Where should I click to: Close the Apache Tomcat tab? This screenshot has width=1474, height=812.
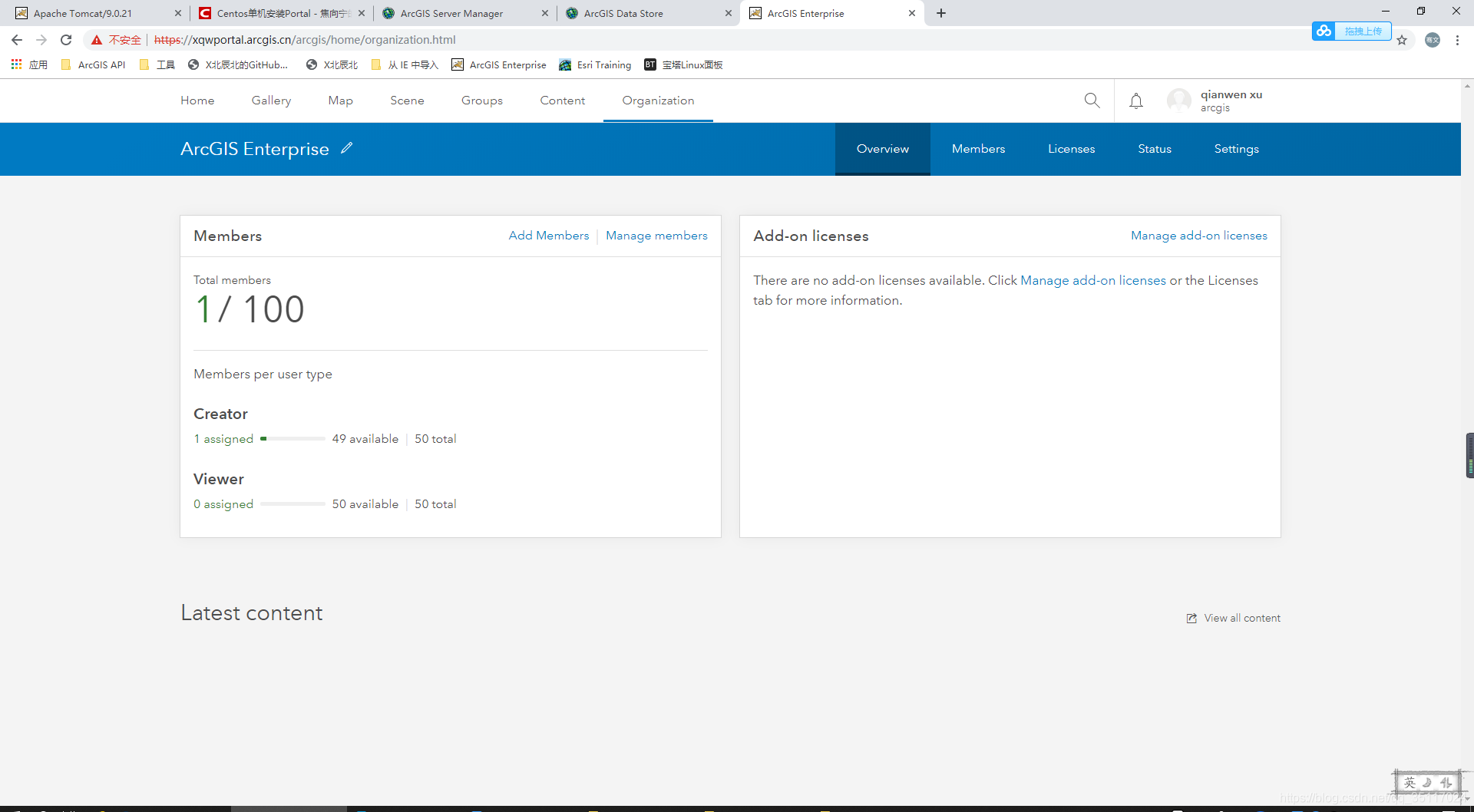click(x=178, y=13)
